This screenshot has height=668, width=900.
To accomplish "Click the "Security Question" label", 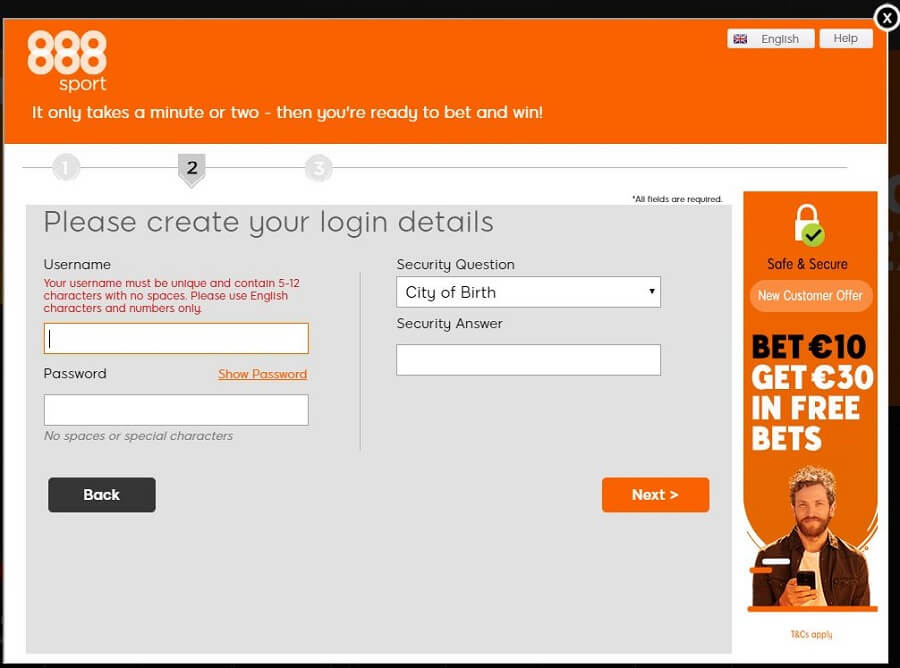I will pos(456,265).
